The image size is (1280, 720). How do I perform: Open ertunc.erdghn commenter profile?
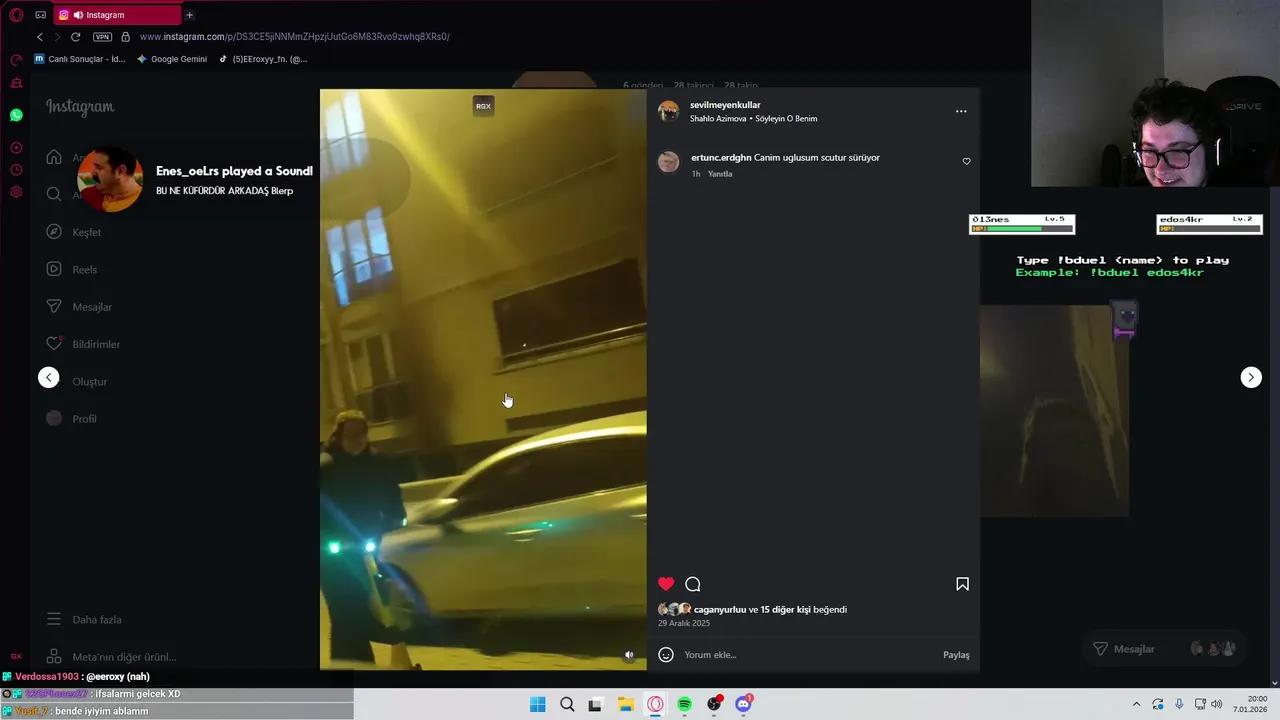click(x=721, y=157)
